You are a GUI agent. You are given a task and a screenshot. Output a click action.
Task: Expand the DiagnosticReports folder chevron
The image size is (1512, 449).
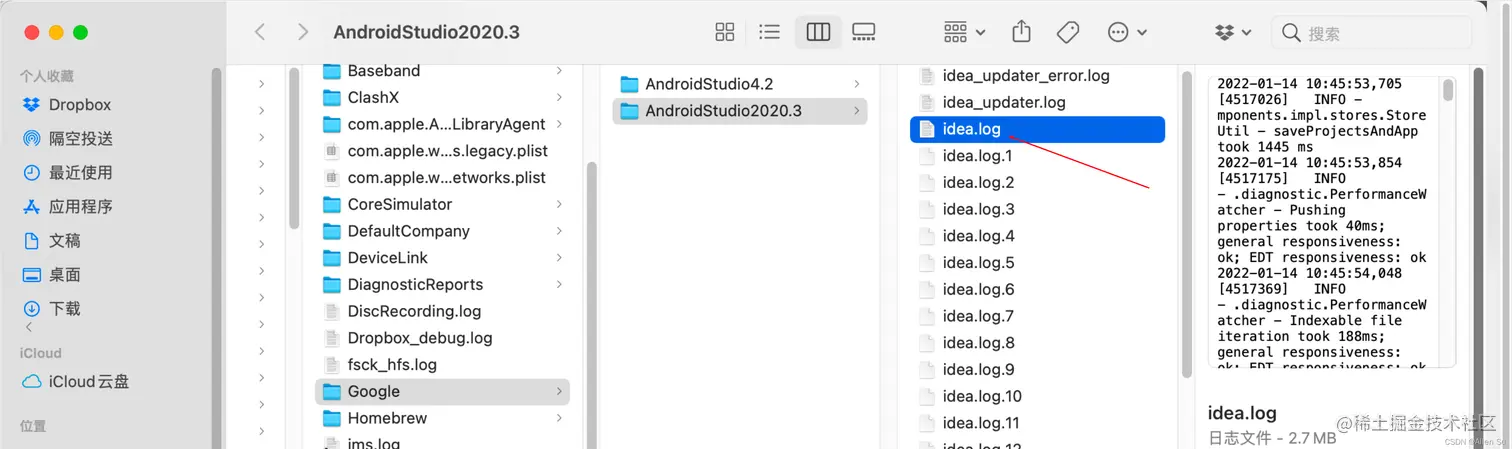click(x=559, y=284)
